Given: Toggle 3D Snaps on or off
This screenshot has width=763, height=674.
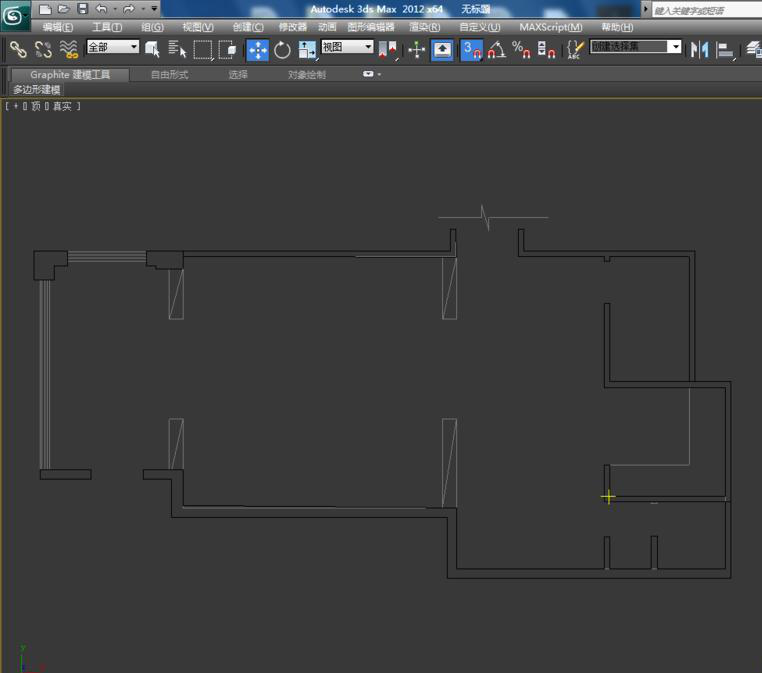Looking at the screenshot, I should (471, 49).
